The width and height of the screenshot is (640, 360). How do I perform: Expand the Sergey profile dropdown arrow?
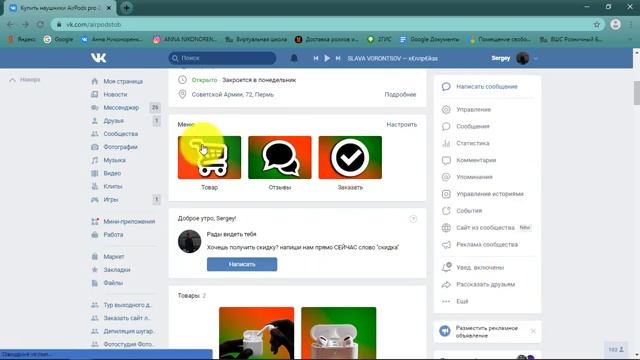coord(536,59)
